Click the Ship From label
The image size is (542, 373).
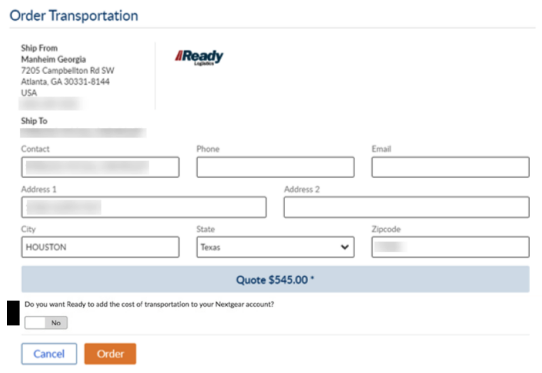[x=39, y=48]
